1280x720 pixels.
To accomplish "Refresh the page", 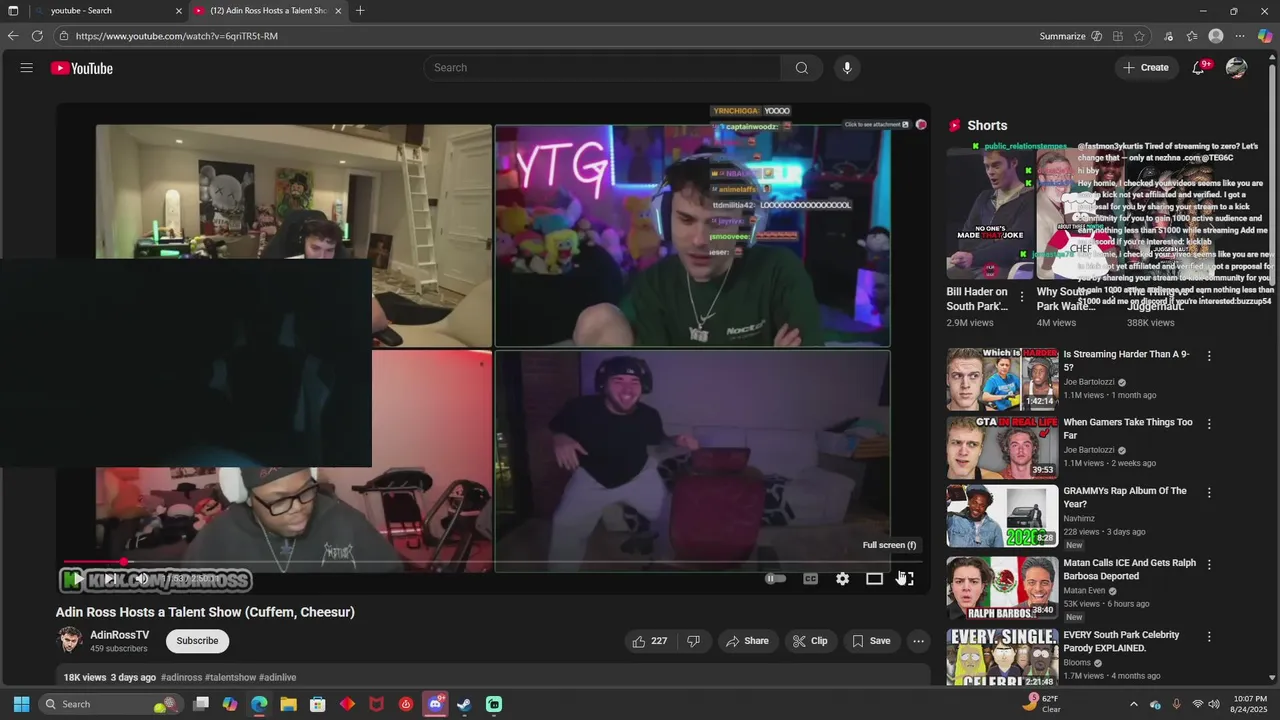I will click(x=37, y=36).
